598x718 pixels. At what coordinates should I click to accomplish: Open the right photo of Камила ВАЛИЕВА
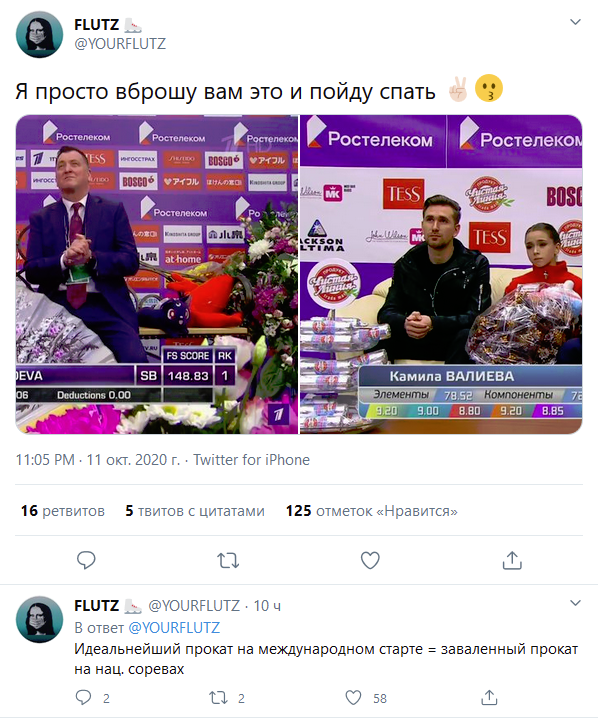441,274
